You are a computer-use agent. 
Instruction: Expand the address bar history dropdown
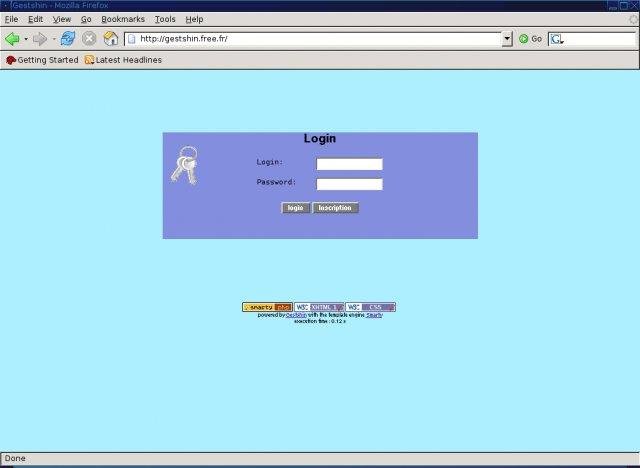(x=507, y=39)
